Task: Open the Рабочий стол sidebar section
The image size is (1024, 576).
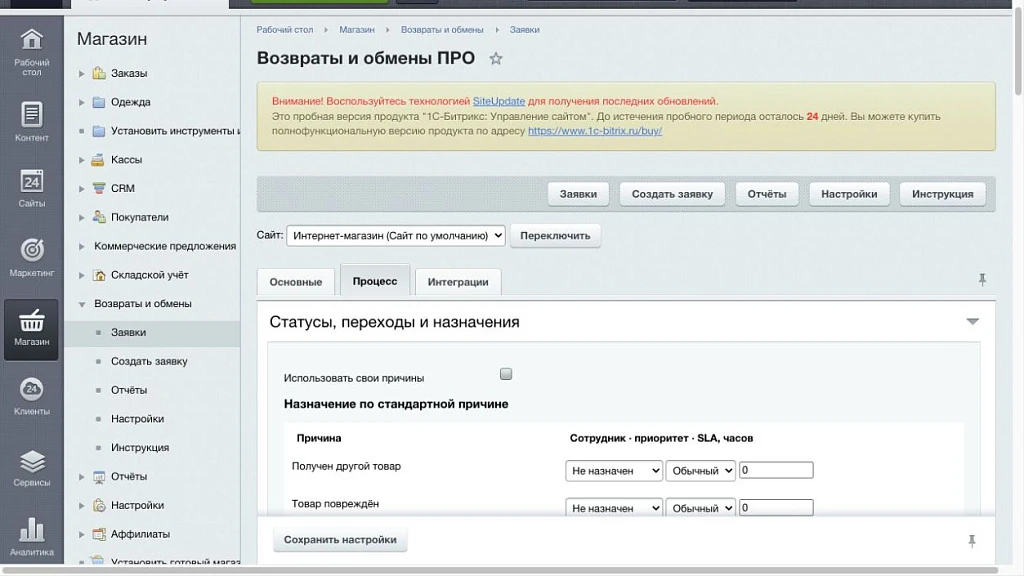Action: coord(31,52)
